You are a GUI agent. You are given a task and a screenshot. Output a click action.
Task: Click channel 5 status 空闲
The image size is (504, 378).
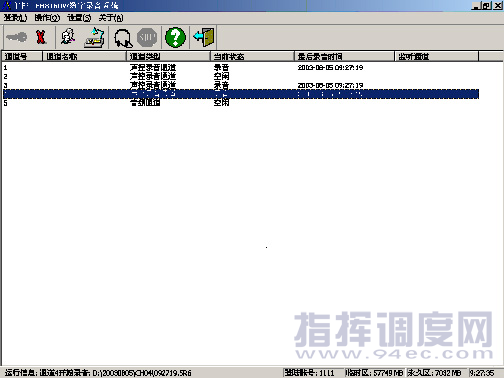221,103
